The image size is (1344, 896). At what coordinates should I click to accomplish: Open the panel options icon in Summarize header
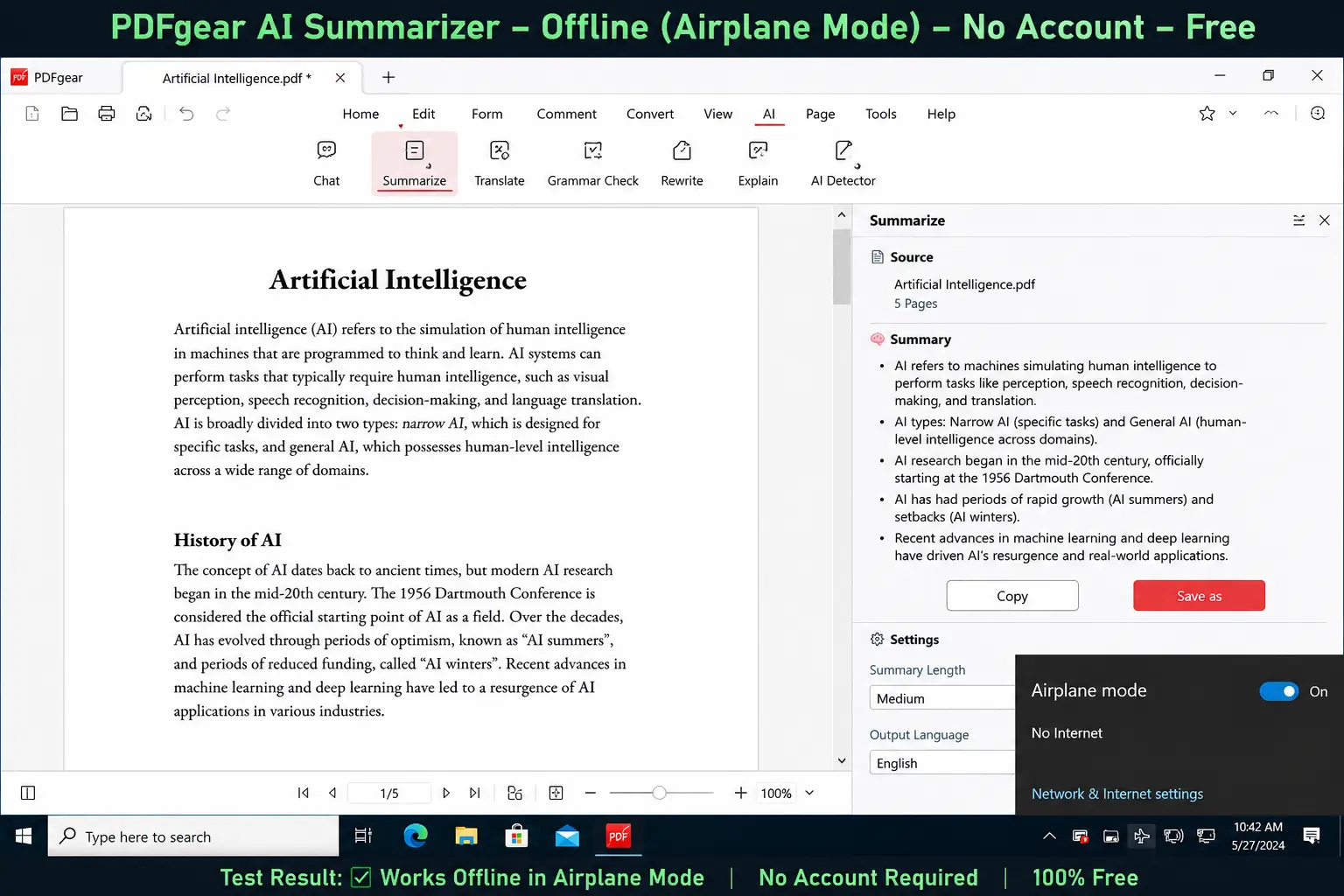[1299, 220]
